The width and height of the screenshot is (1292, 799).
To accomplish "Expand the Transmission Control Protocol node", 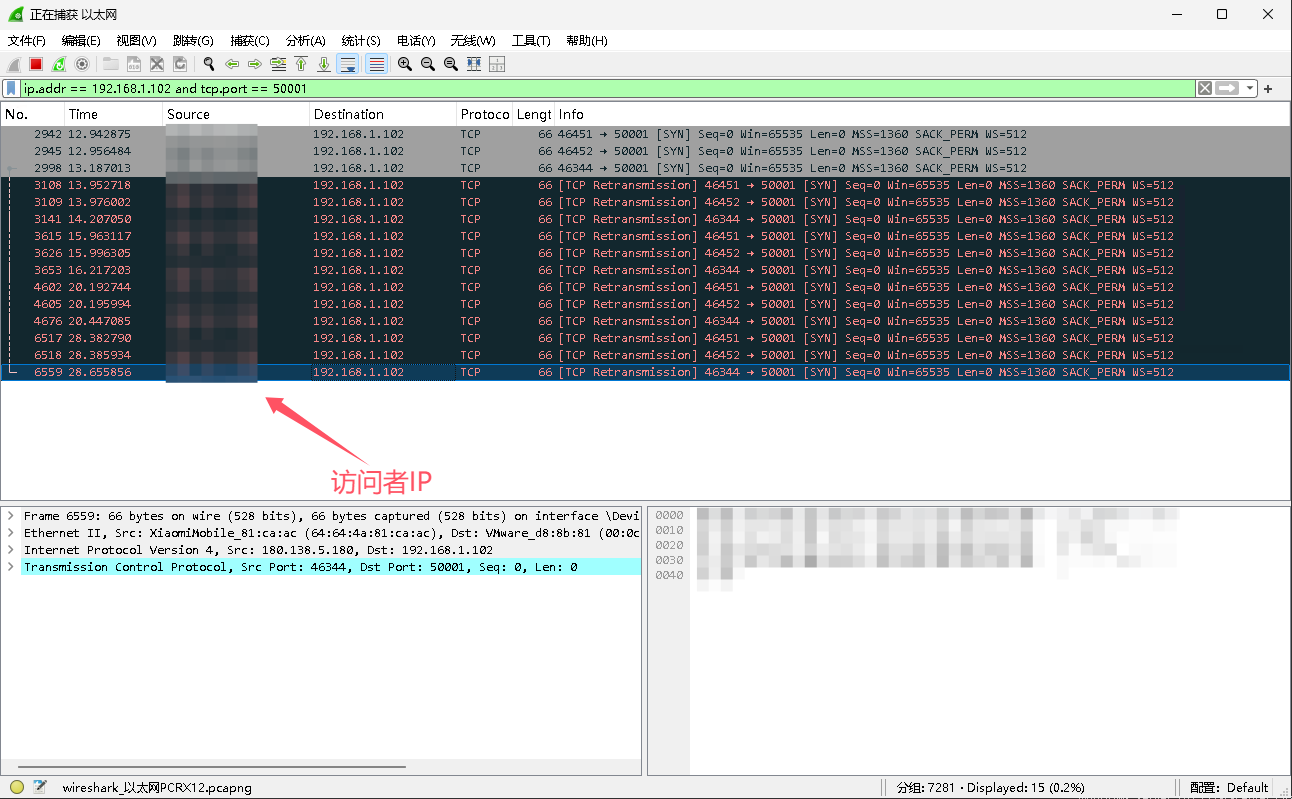I will (x=10, y=567).
